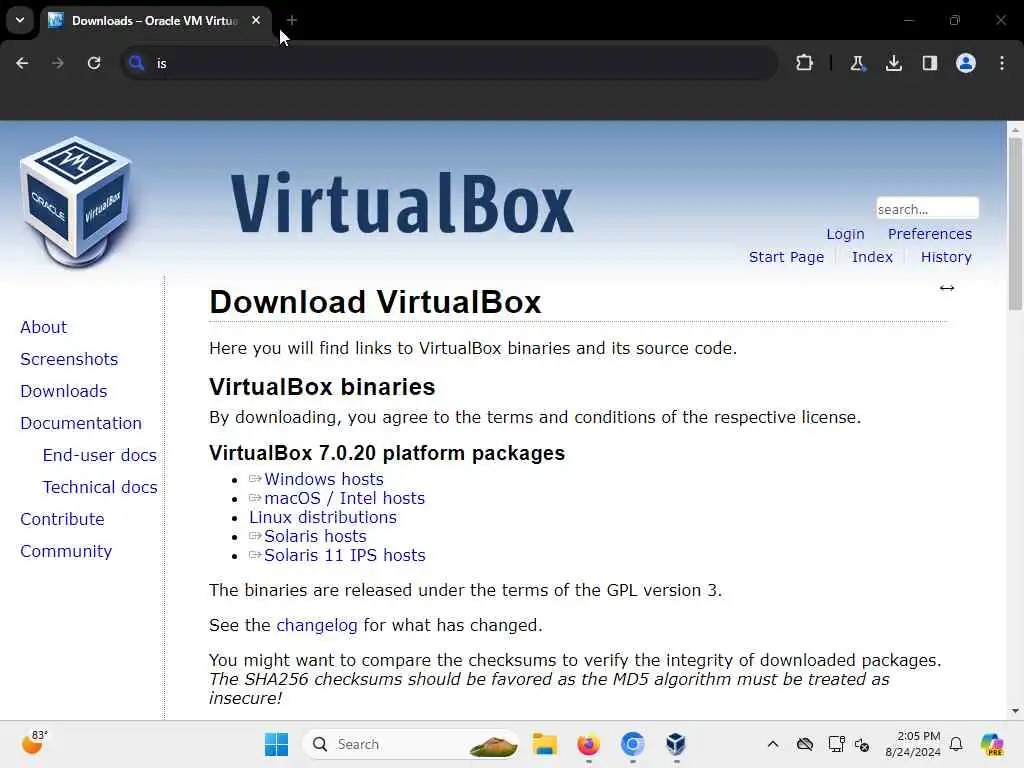Open the weather widget showing 83°
The image size is (1024, 768).
coord(35,743)
